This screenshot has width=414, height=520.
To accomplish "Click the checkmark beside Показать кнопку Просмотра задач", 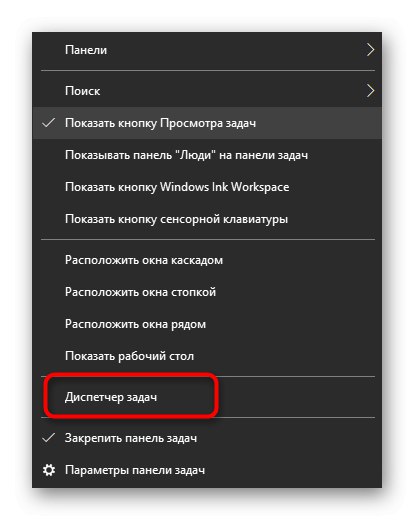I will [49, 123].
